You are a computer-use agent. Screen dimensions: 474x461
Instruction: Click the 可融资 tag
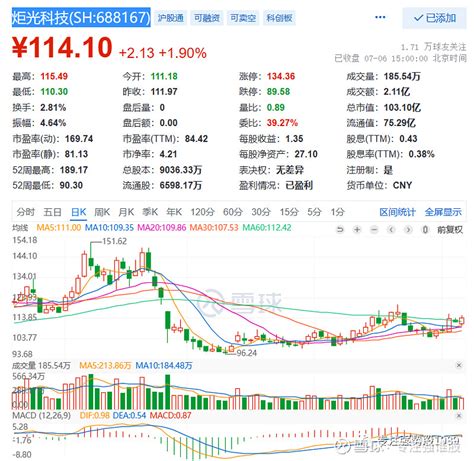[207, 18]
